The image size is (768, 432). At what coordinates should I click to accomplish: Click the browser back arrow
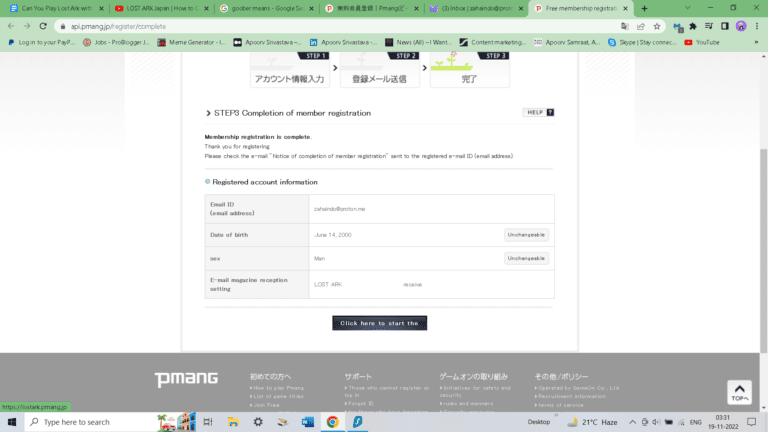[10, 26]
